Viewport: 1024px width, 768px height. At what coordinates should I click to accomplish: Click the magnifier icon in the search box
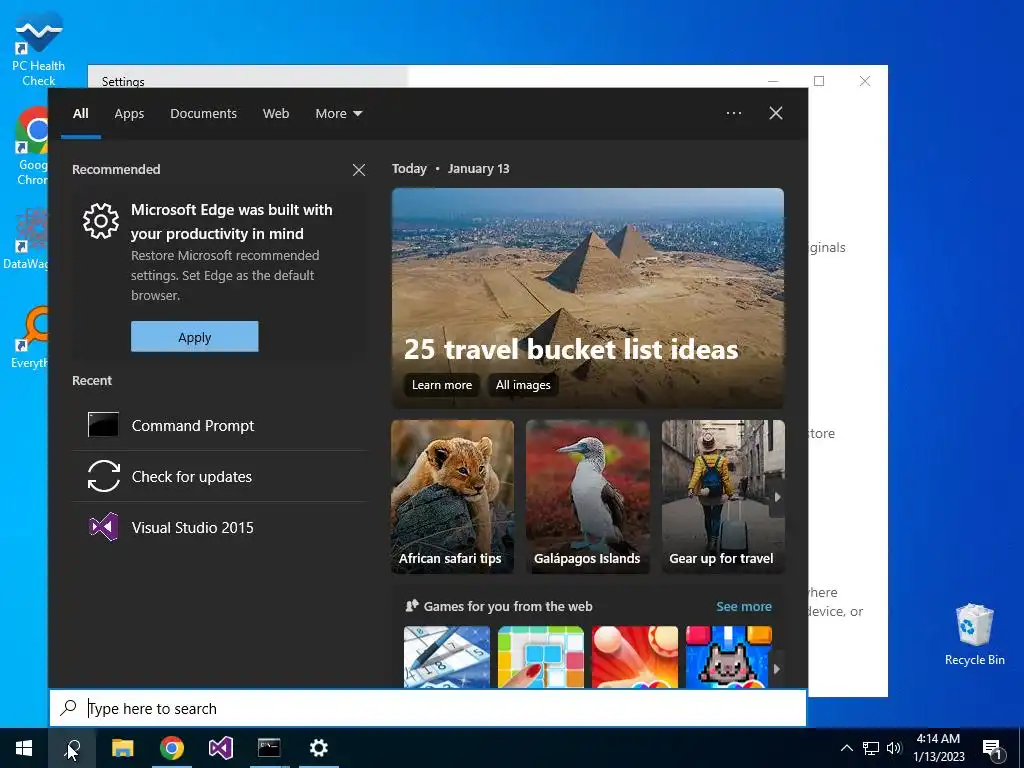[69, 708]
